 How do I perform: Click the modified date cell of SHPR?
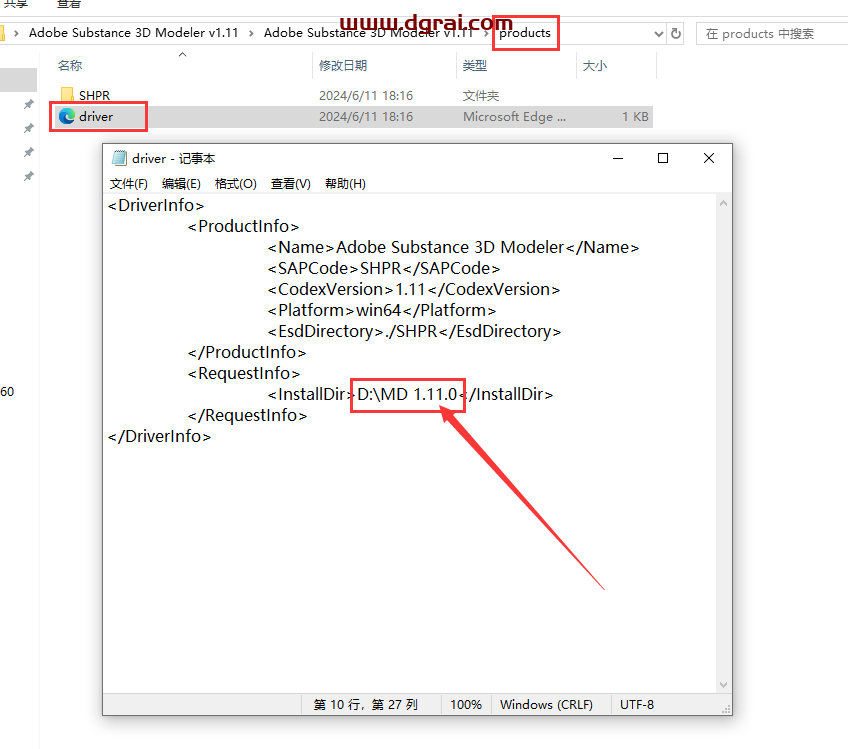[366, 96]
